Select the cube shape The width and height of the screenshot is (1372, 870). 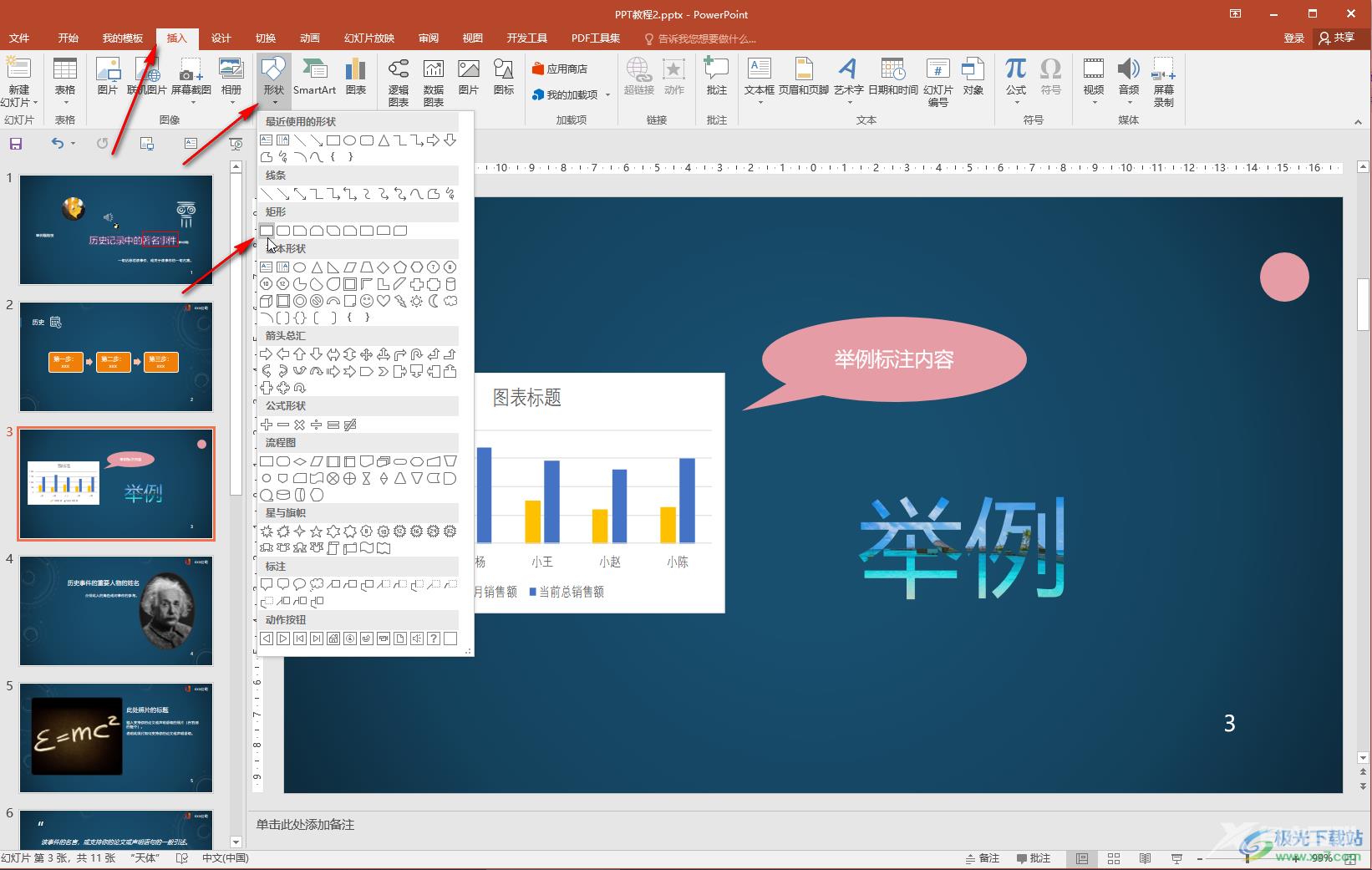tap(267, 301)
